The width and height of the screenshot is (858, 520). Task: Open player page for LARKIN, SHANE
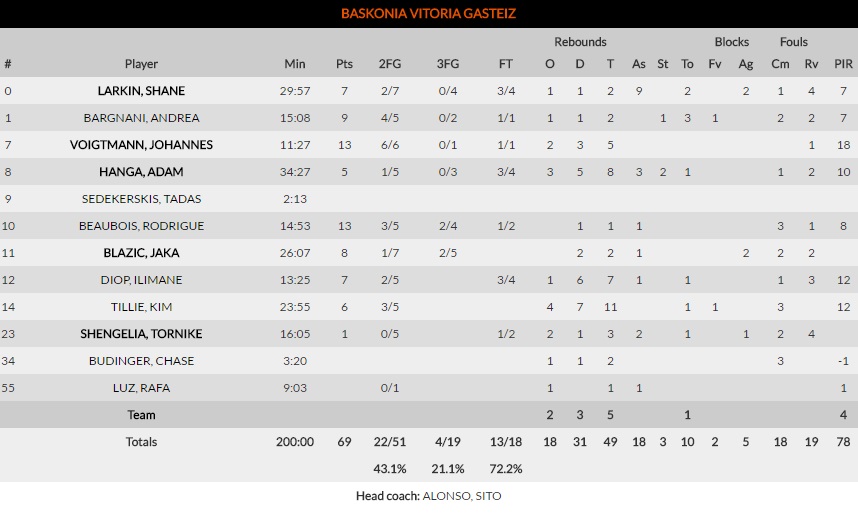[141, 91]
